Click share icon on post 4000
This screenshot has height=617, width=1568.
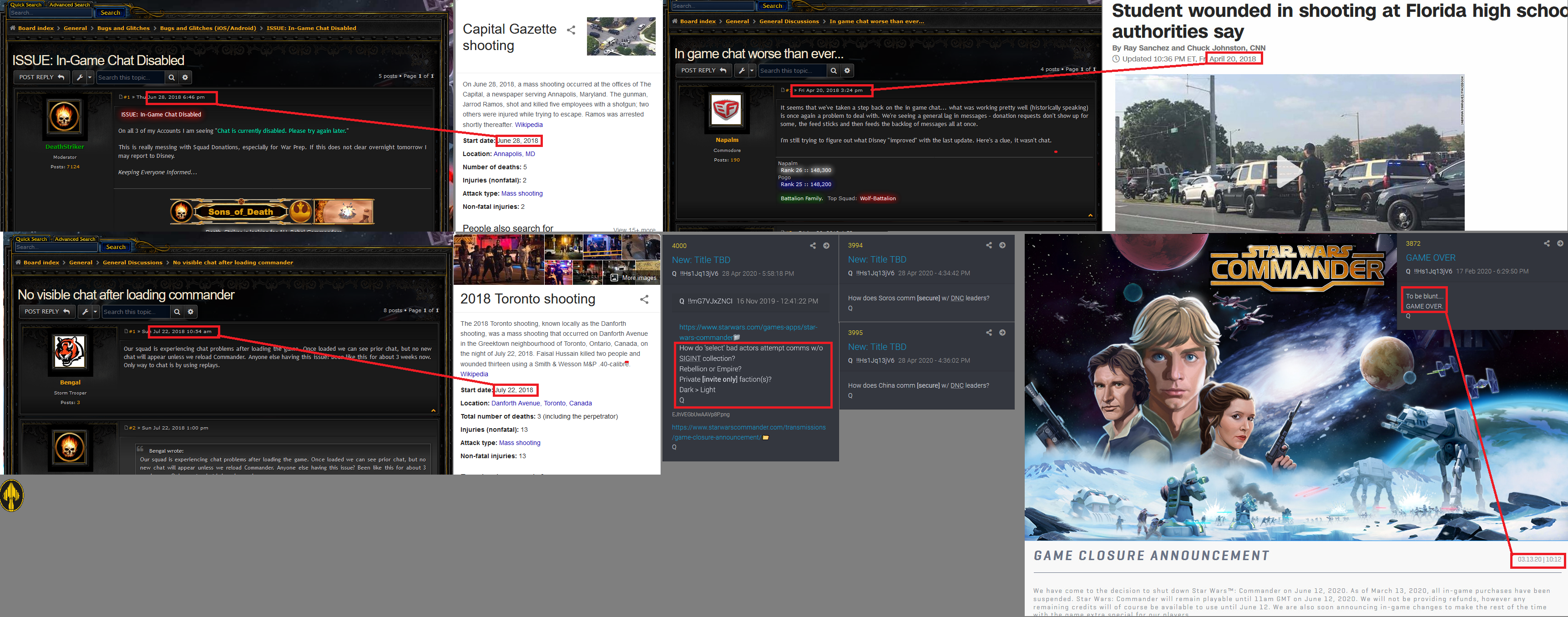click(813, 246)
